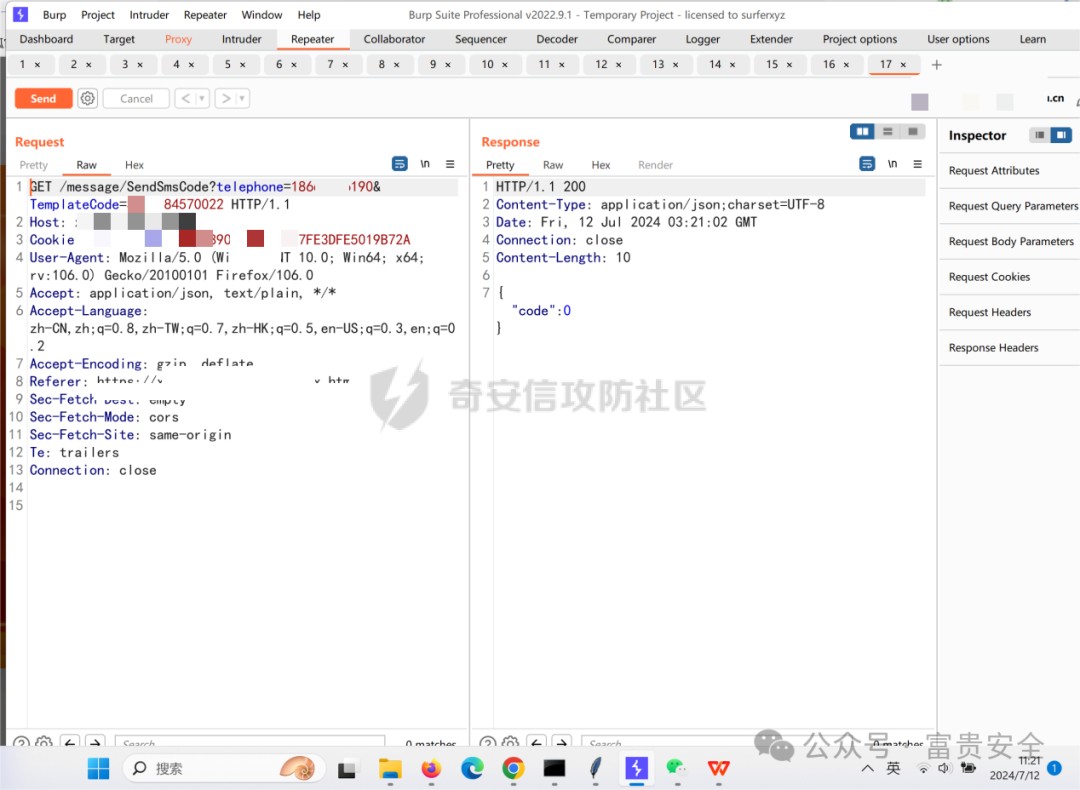Viewport: 1080px width, 790px height.
Task: Open WPS Office from the taskbar
Action: [x=718, y=768]
